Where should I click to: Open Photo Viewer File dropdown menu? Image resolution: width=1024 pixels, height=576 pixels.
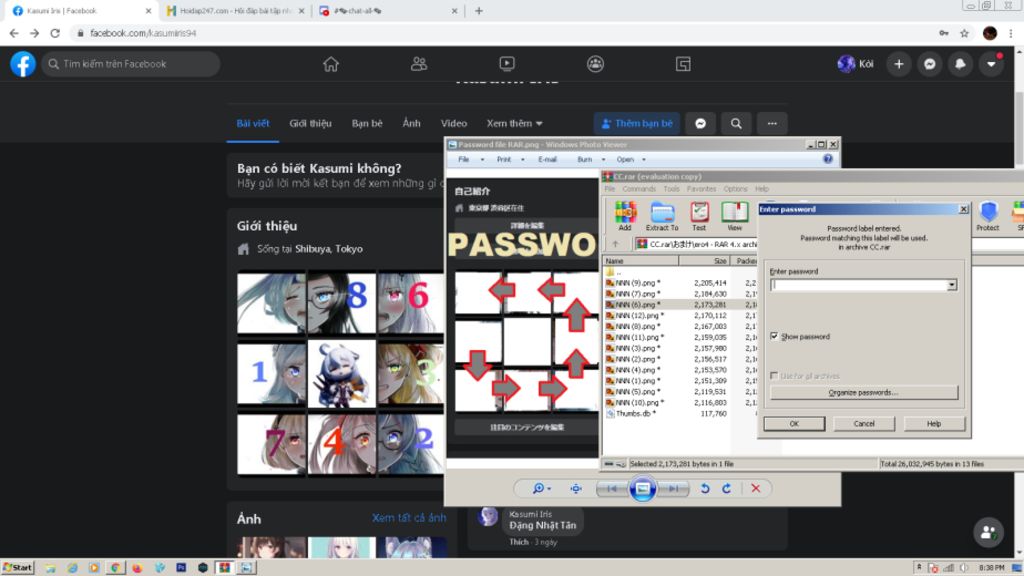tap(468, 159)
